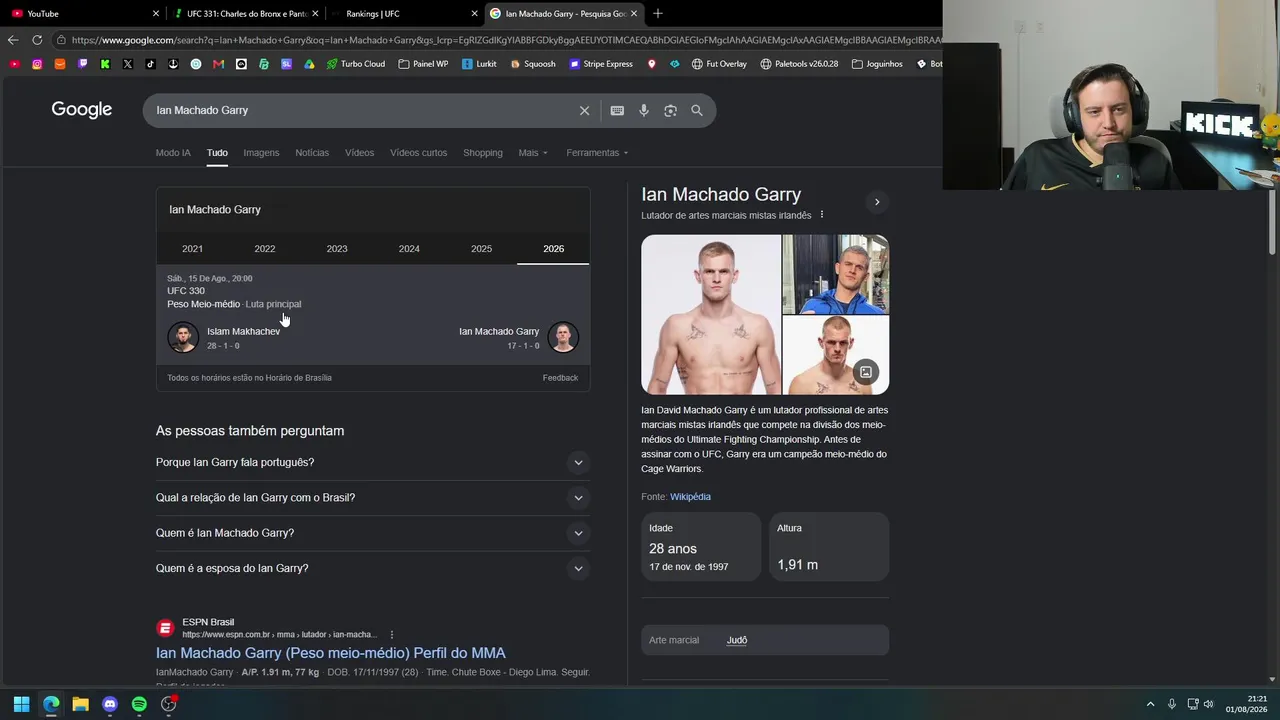The image size is (1280, 720).
Task: Click the page vertical scrollbar
Action: (x=1273, y=224)
